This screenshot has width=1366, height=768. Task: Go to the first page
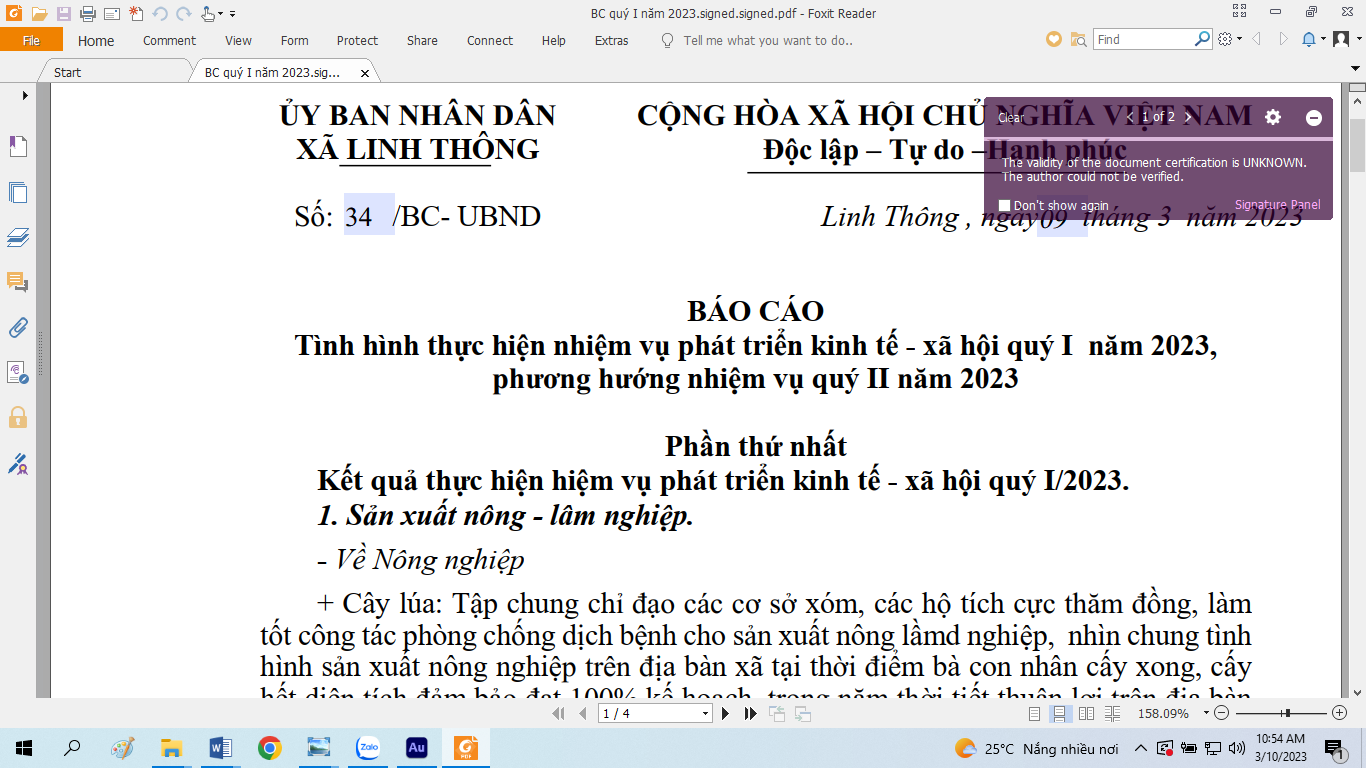pos(559,714)
